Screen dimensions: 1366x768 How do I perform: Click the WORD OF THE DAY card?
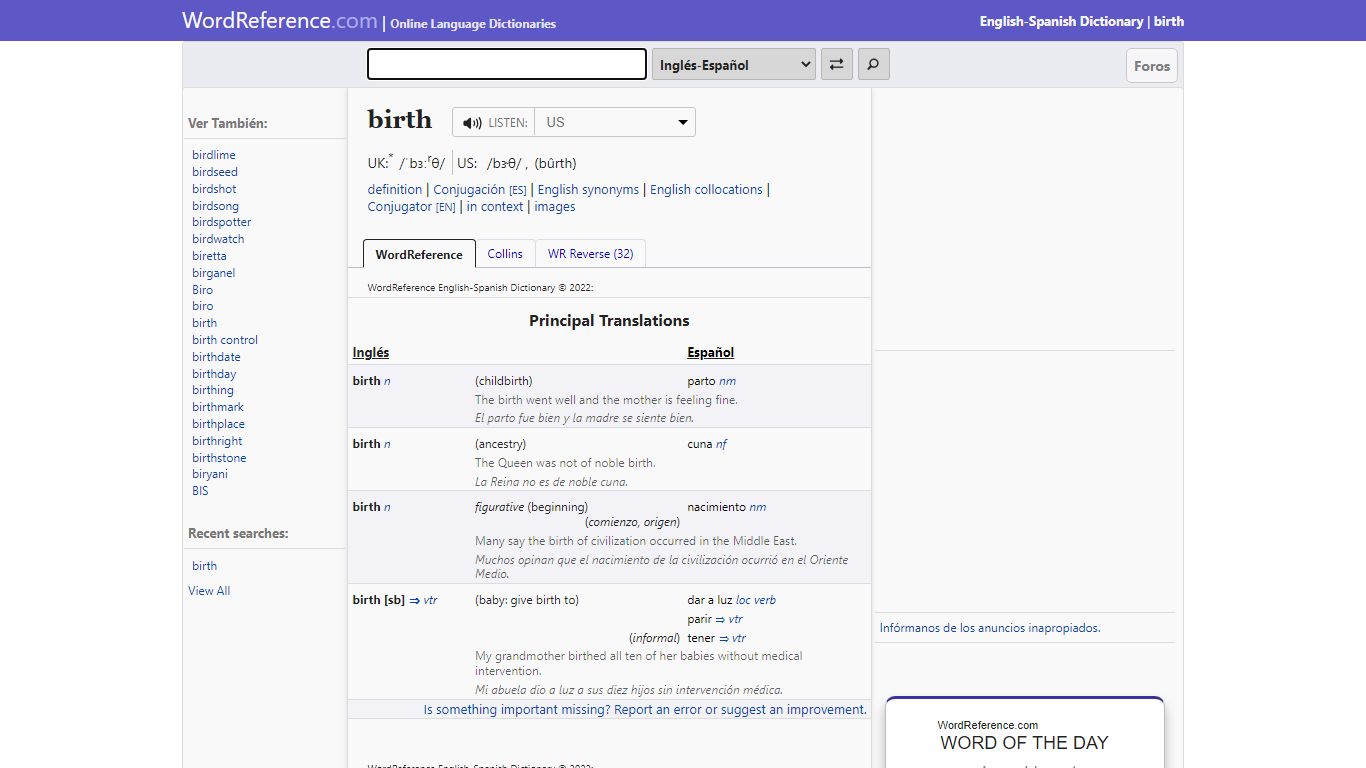[1024, 733]
